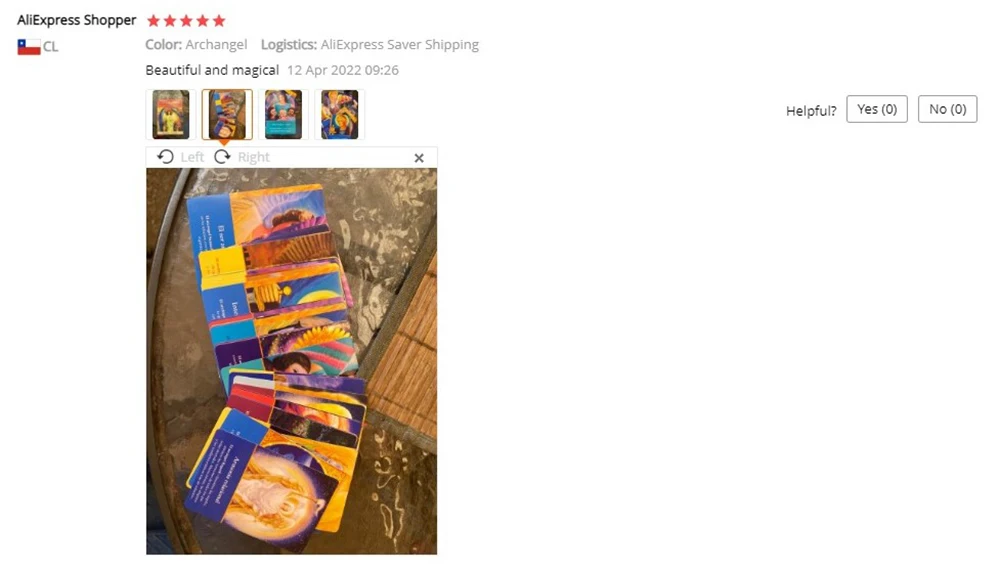Close the enlarged review photo viewer

click(419, 157)
